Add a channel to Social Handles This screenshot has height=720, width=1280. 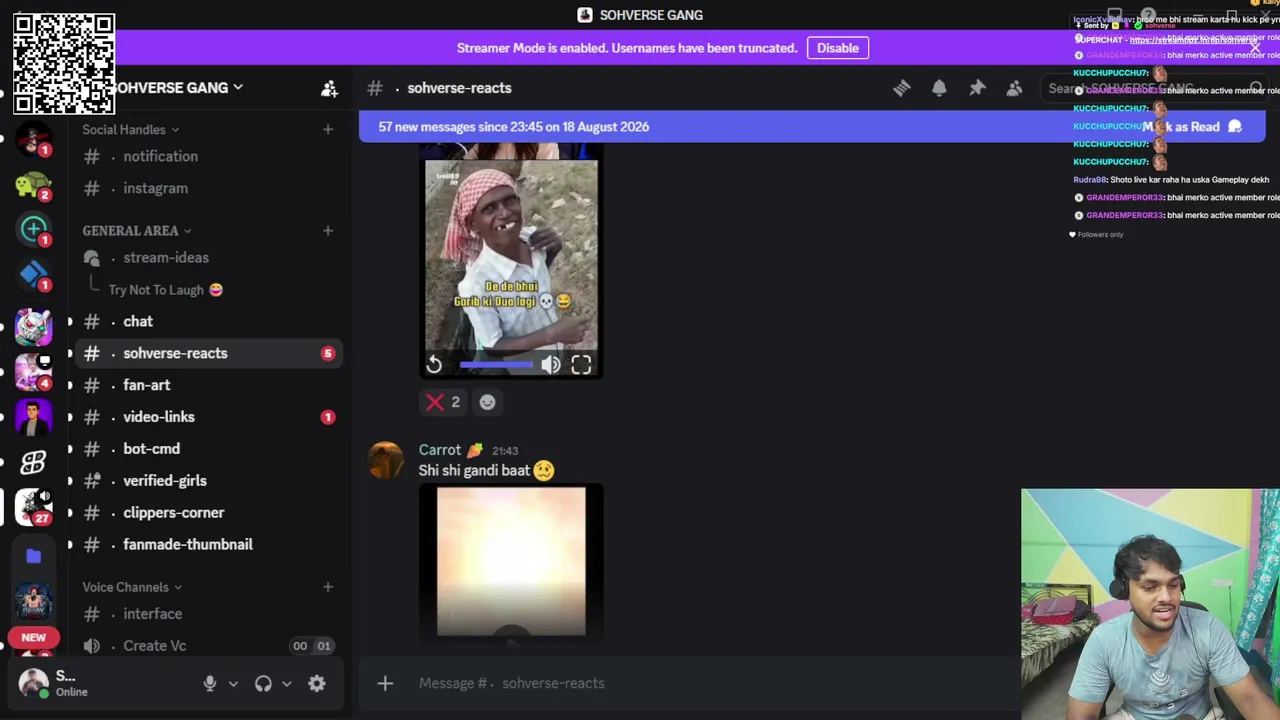coord(327,129)
